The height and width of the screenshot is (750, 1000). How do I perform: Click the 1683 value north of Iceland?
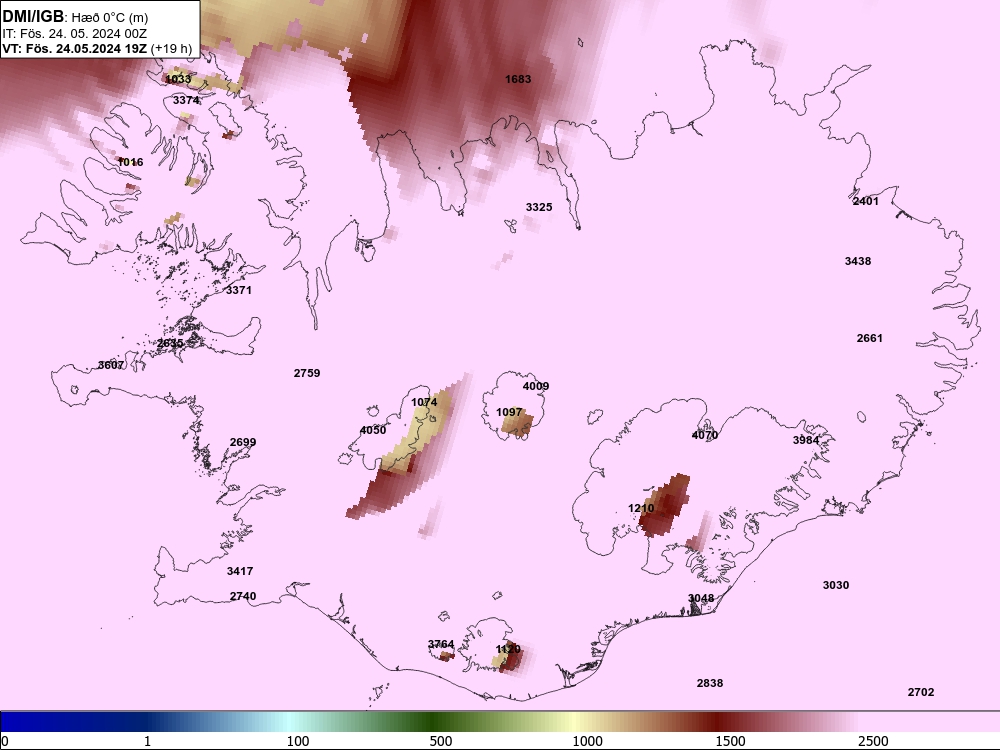click(518, 79)
